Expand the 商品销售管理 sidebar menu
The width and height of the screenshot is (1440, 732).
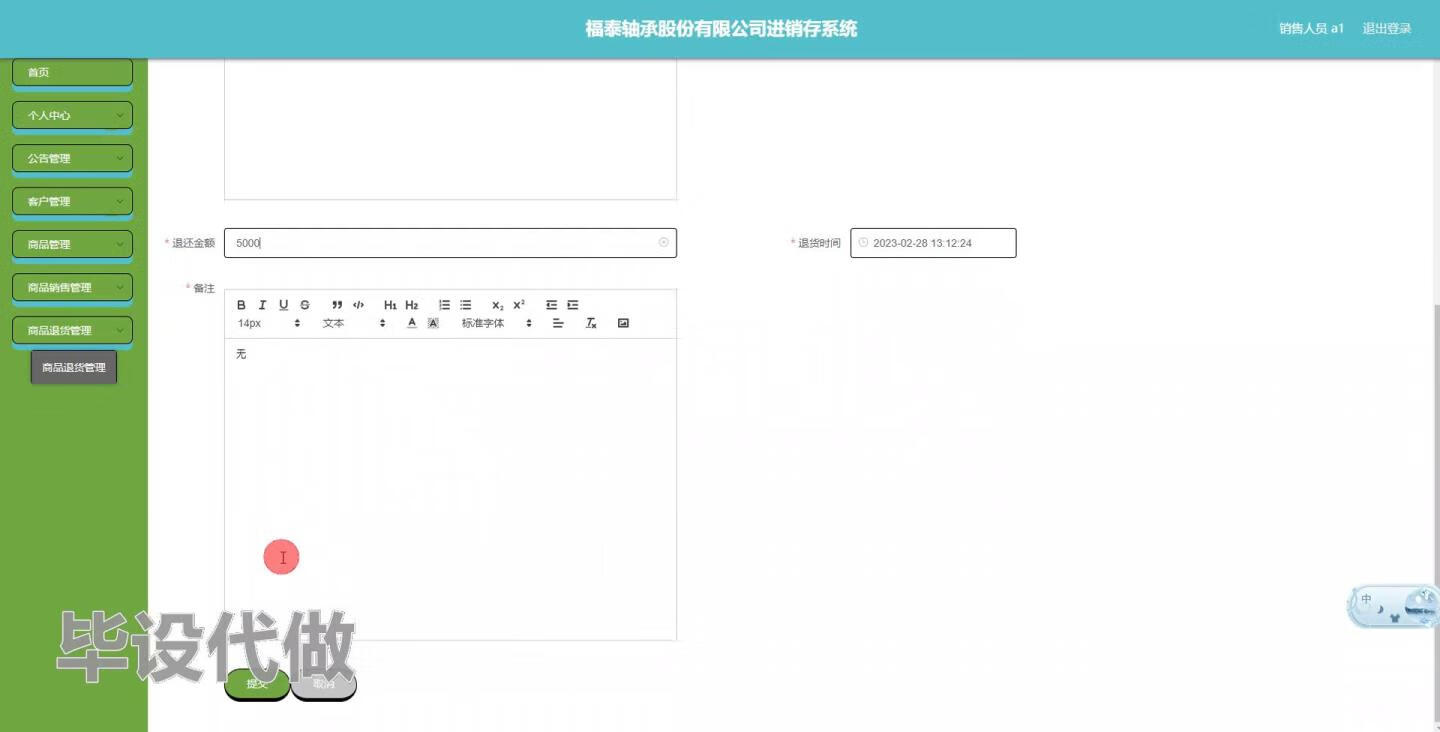pyautogui.click(x=72, y=287)
